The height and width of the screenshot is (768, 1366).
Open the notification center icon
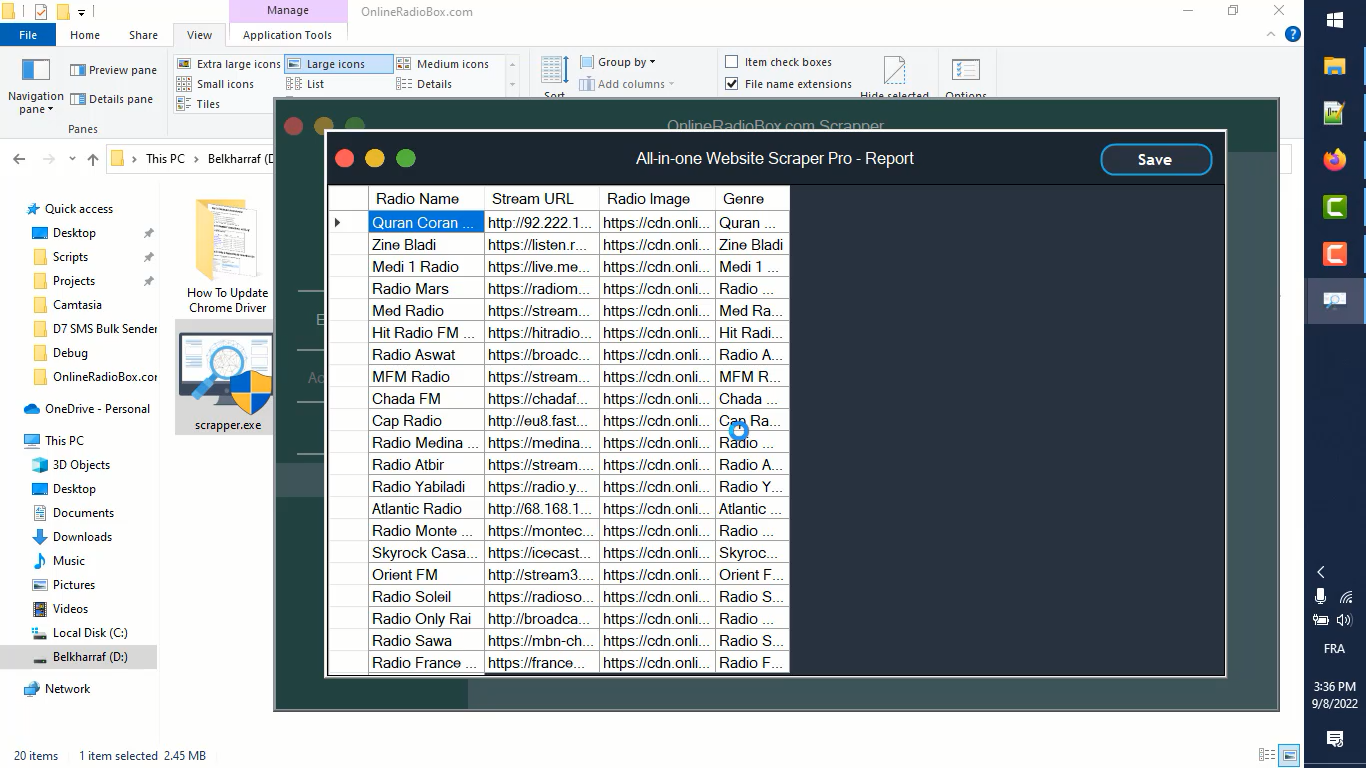point(1334,739)
